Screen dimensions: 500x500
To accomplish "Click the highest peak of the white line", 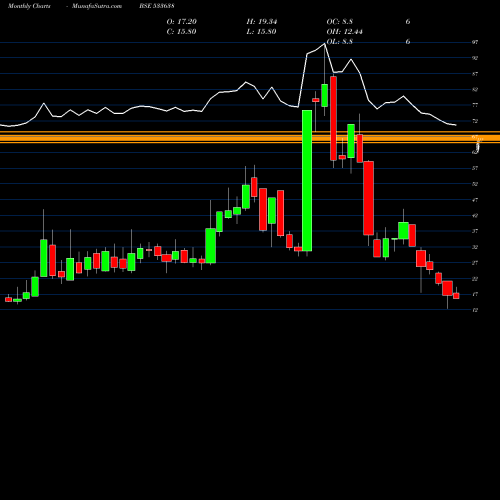I will 324,44.
